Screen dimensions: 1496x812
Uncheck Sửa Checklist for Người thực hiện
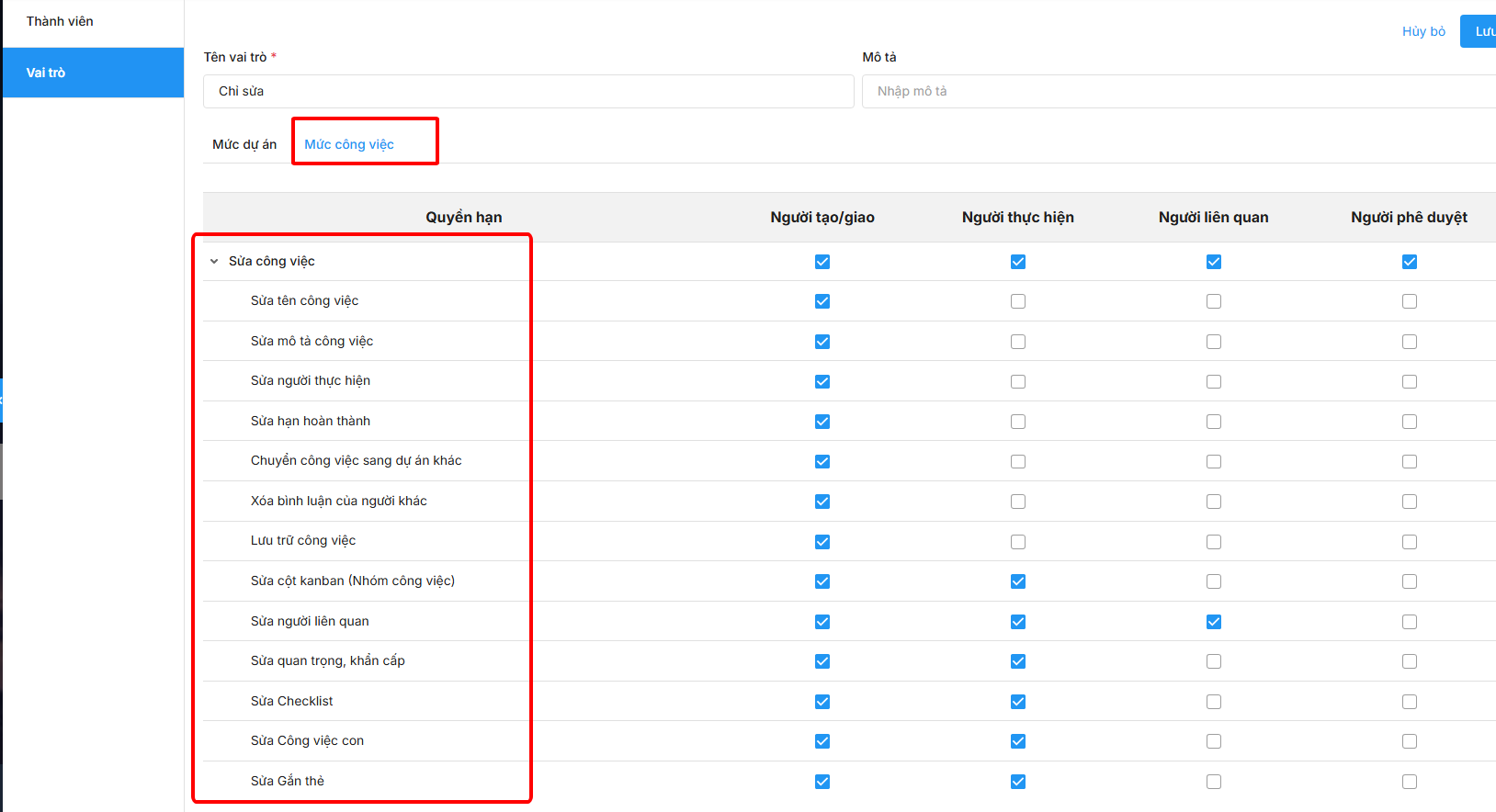(1018, 702)
